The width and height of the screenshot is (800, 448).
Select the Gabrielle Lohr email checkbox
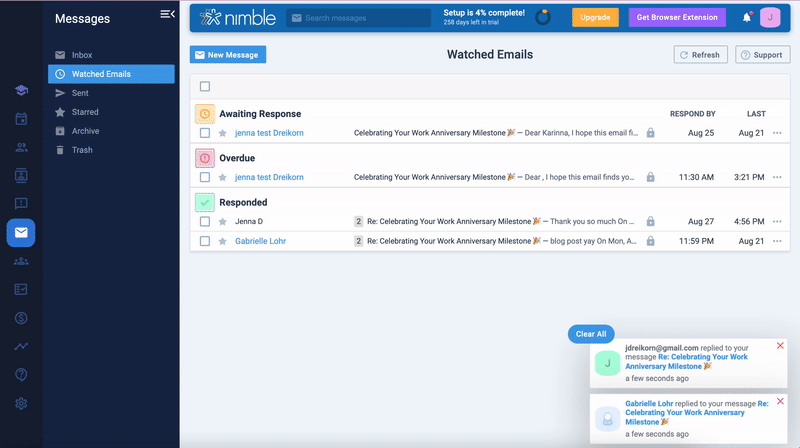coord(205,241)
